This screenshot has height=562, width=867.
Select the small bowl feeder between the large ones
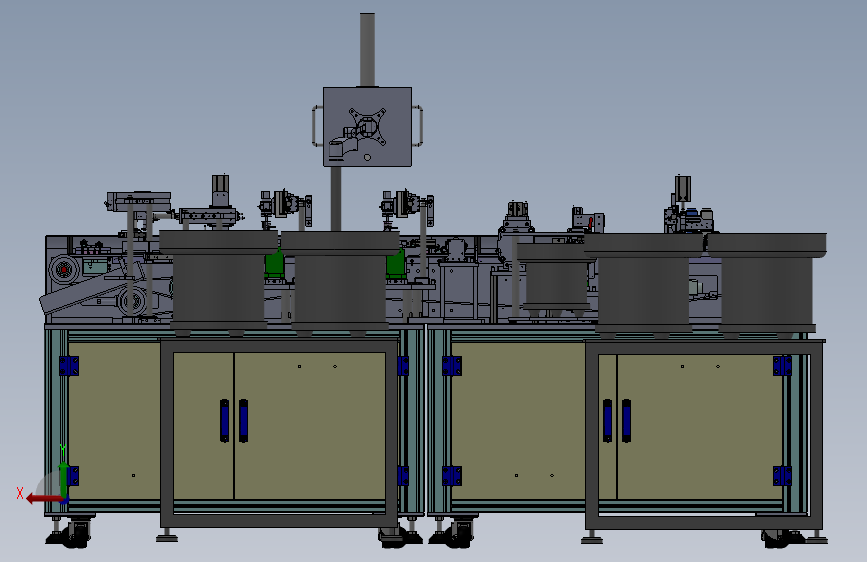click(x=556, y=279)
